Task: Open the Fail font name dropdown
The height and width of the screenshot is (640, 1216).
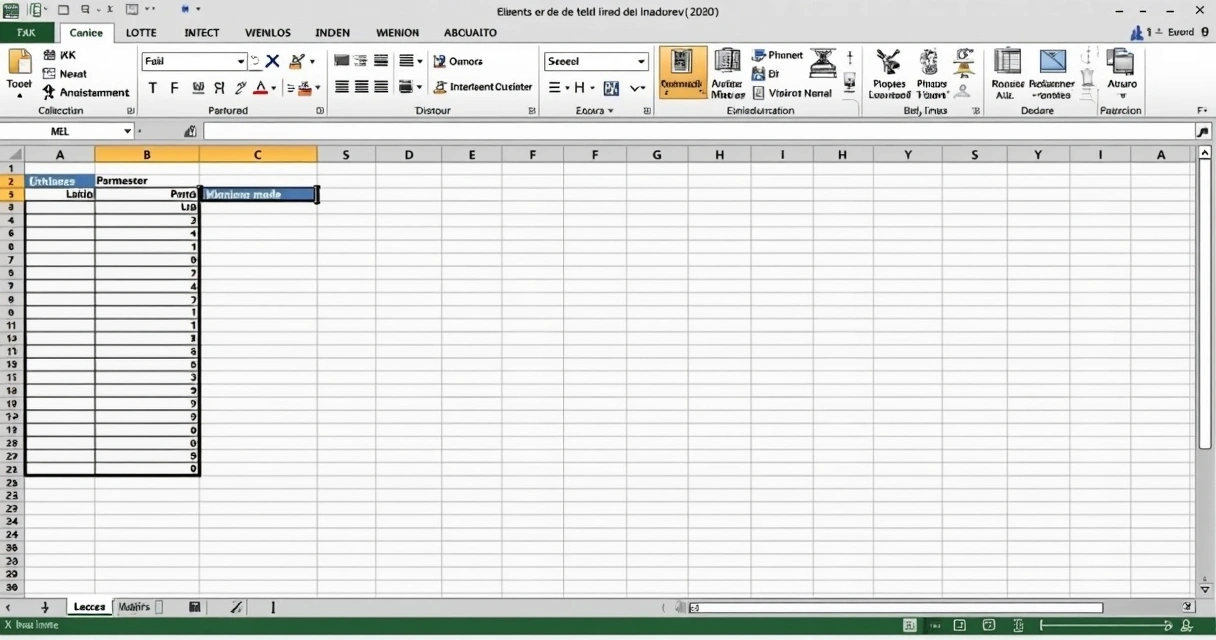Action: coord(240,61)
